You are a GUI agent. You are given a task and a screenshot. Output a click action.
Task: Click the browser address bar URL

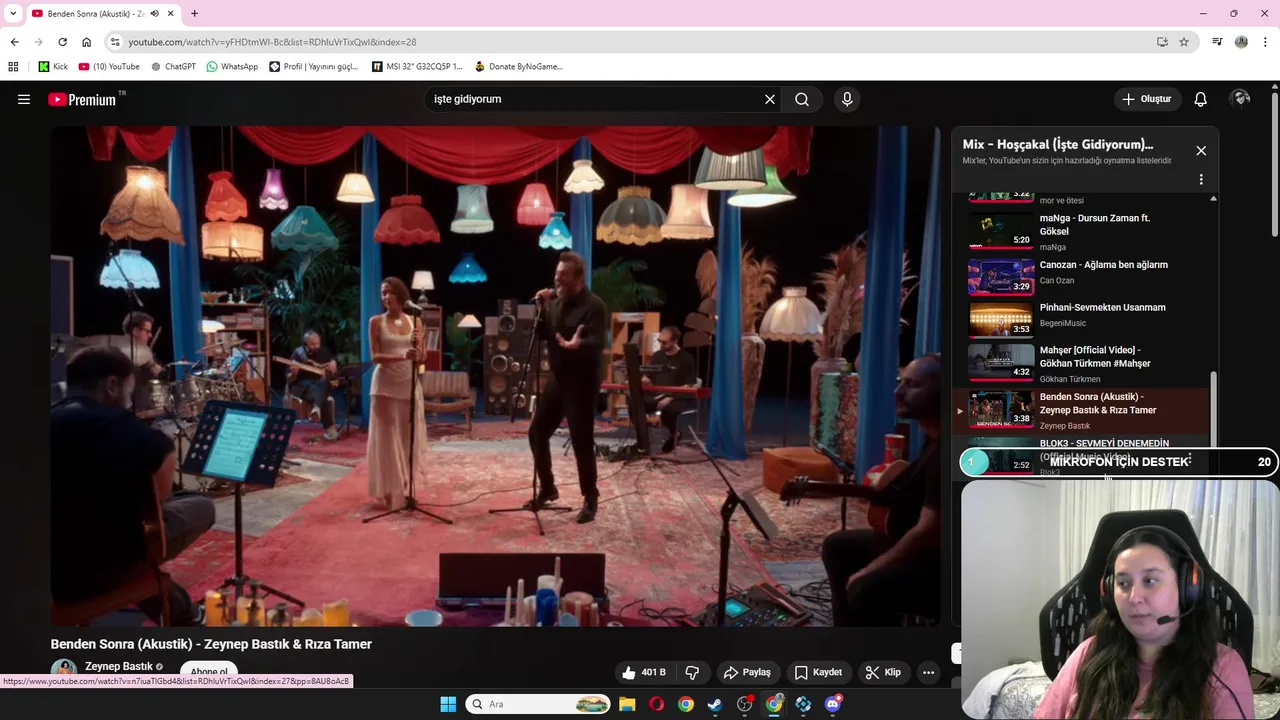pos(272,42)
